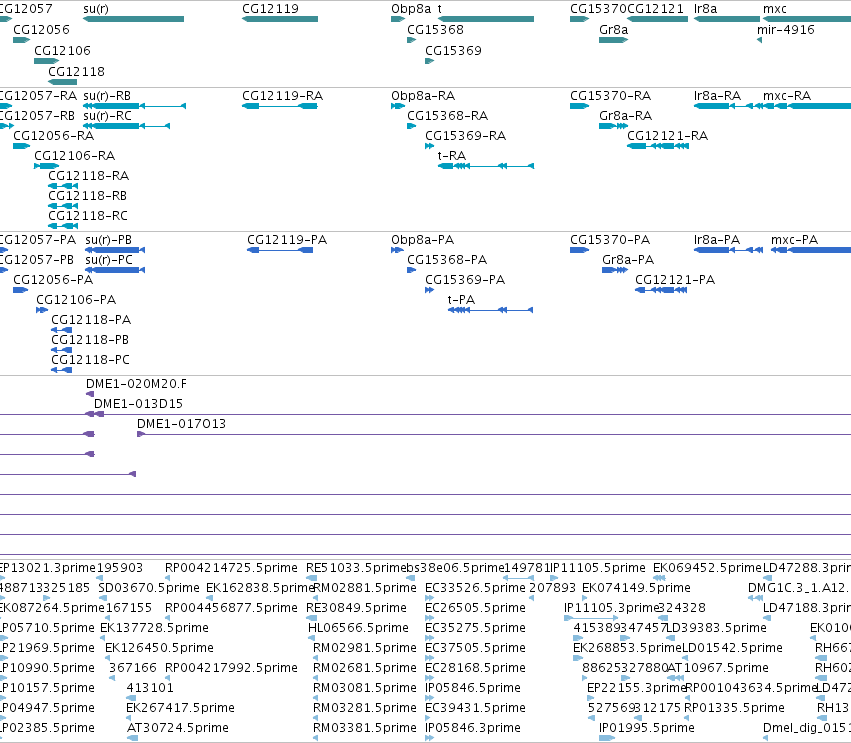This screenshot has height=743, width=851.
Task: Click the CG12119 gene label
Action: coord(270,9)
